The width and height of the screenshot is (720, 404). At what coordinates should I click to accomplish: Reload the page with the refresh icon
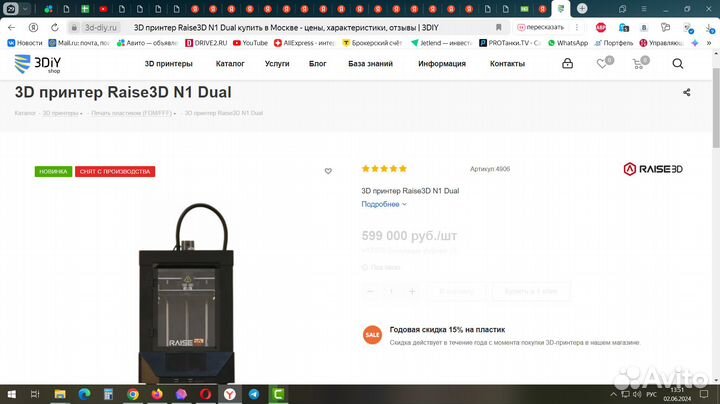click(55, 28)
